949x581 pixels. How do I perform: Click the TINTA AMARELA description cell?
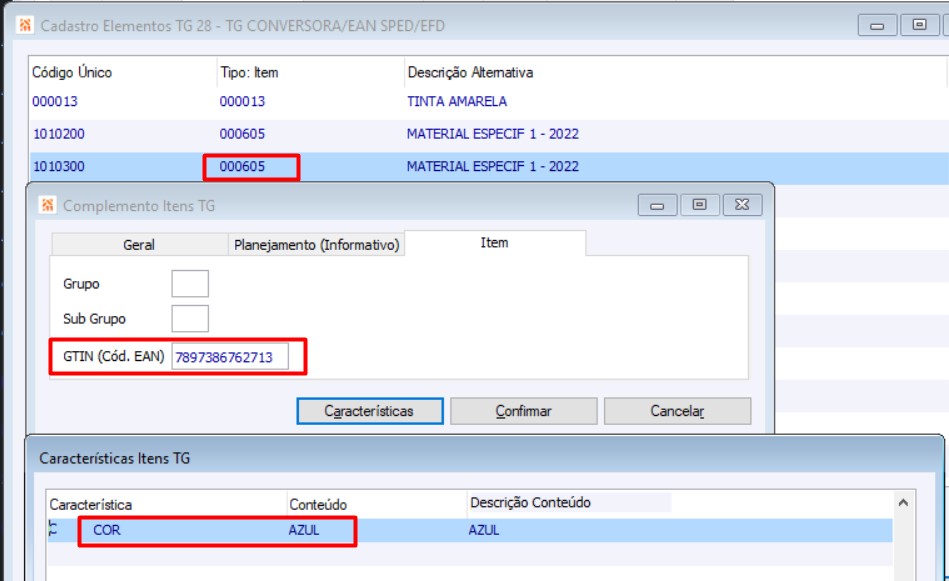(x=457, y=102)
